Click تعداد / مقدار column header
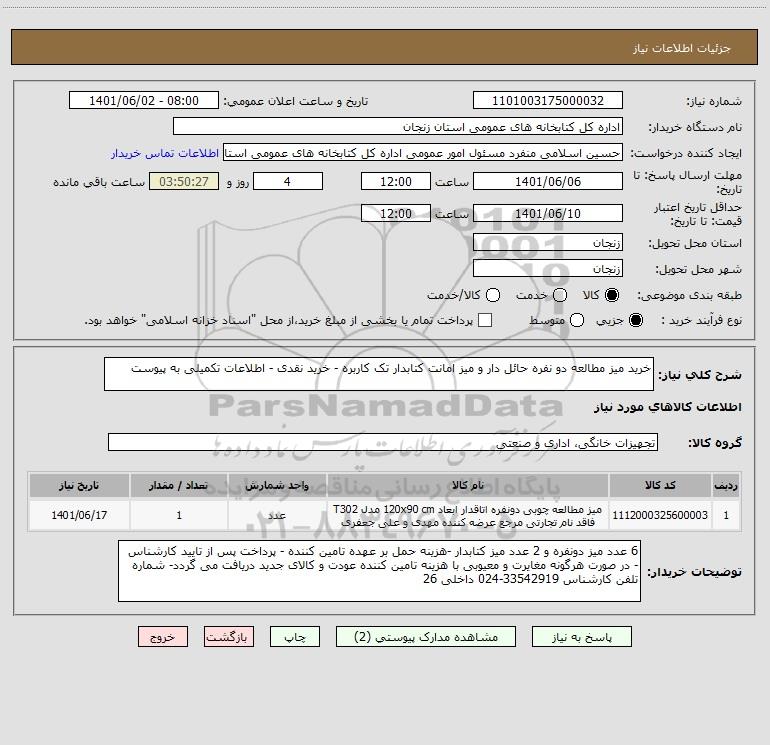 coord(179,486)
